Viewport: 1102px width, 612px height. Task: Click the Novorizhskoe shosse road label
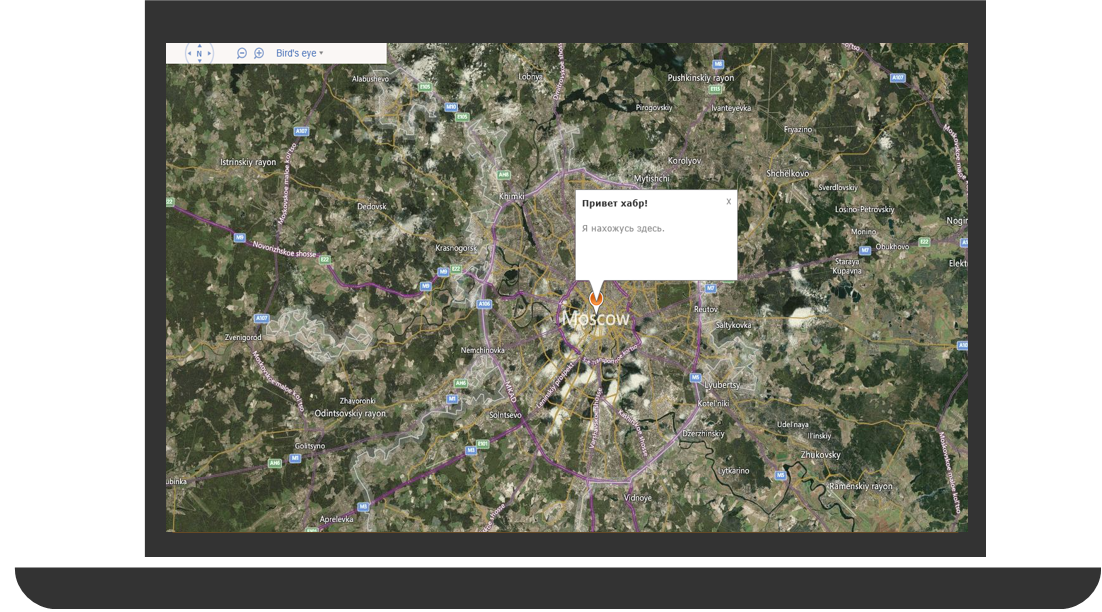(285, 249)
